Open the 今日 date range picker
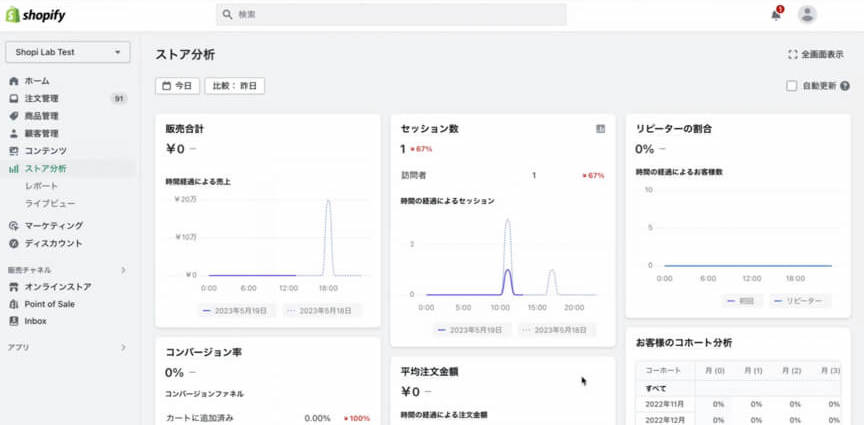Viewport: 864px width, 425px height. click(177, 86)
